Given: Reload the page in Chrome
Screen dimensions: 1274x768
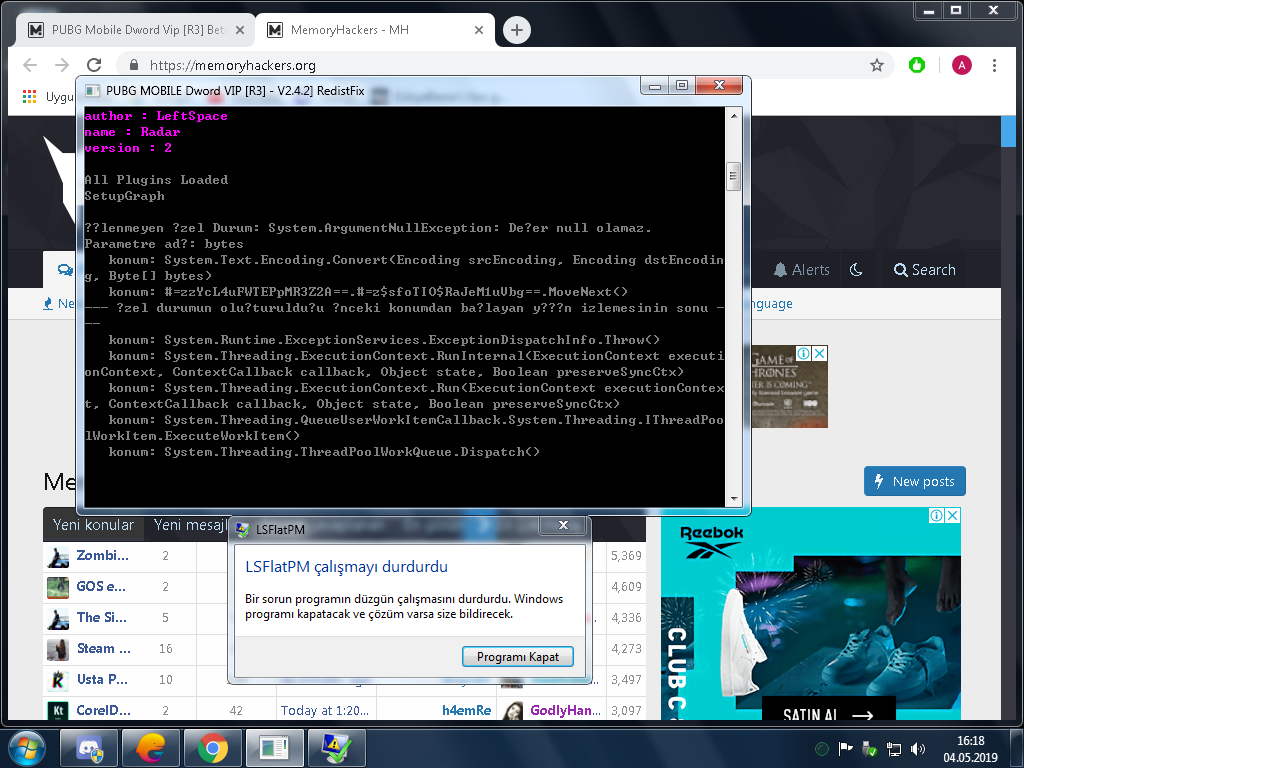Looking at the screenshot, I should tap(94, 65).
